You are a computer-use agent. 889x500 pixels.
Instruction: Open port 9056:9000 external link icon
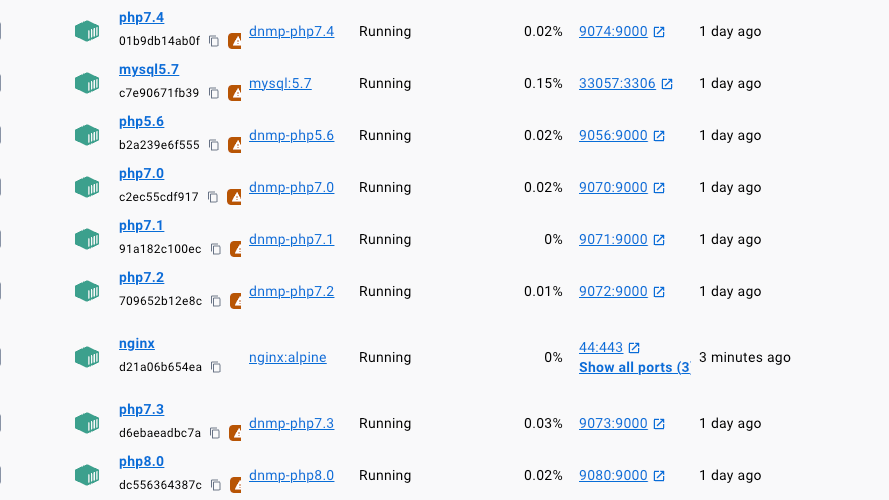click(659, 136)
